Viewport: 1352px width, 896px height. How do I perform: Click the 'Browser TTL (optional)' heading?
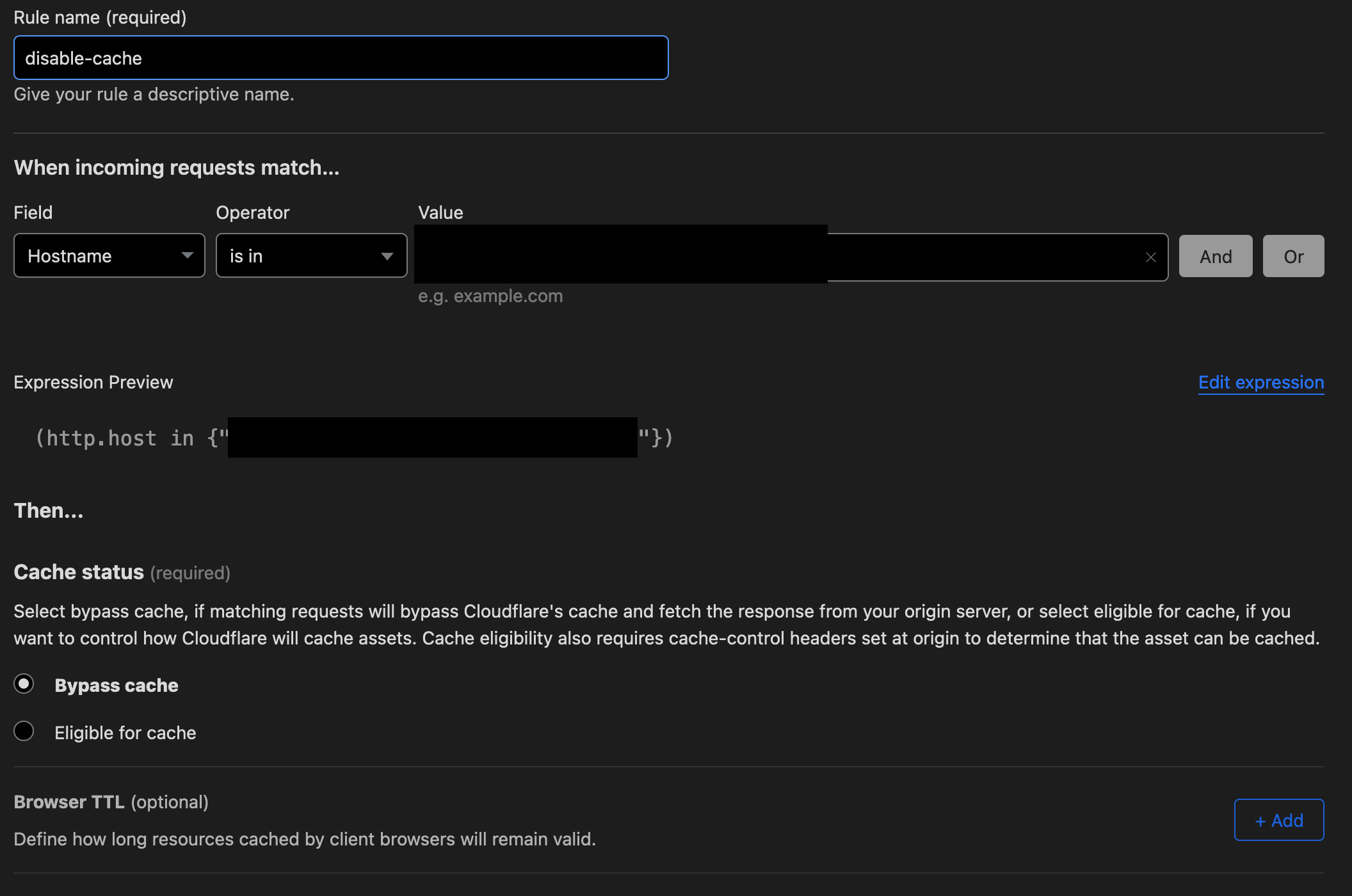click(111, 802)
